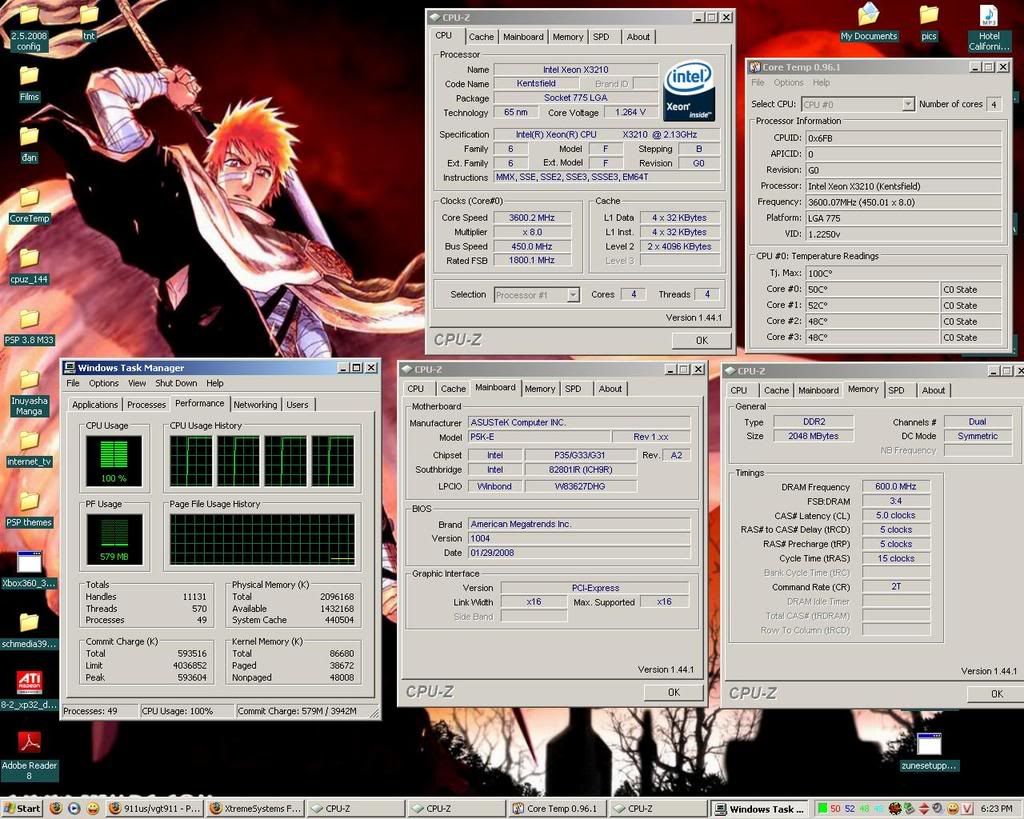Click the Core Speed value '3600.2 MHz'

(x=532, y=218)
